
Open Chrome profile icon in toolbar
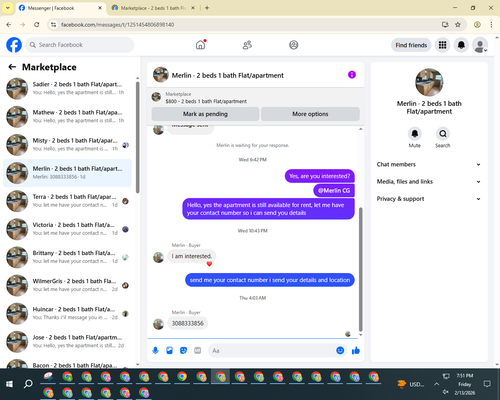(x=477, y=25)
